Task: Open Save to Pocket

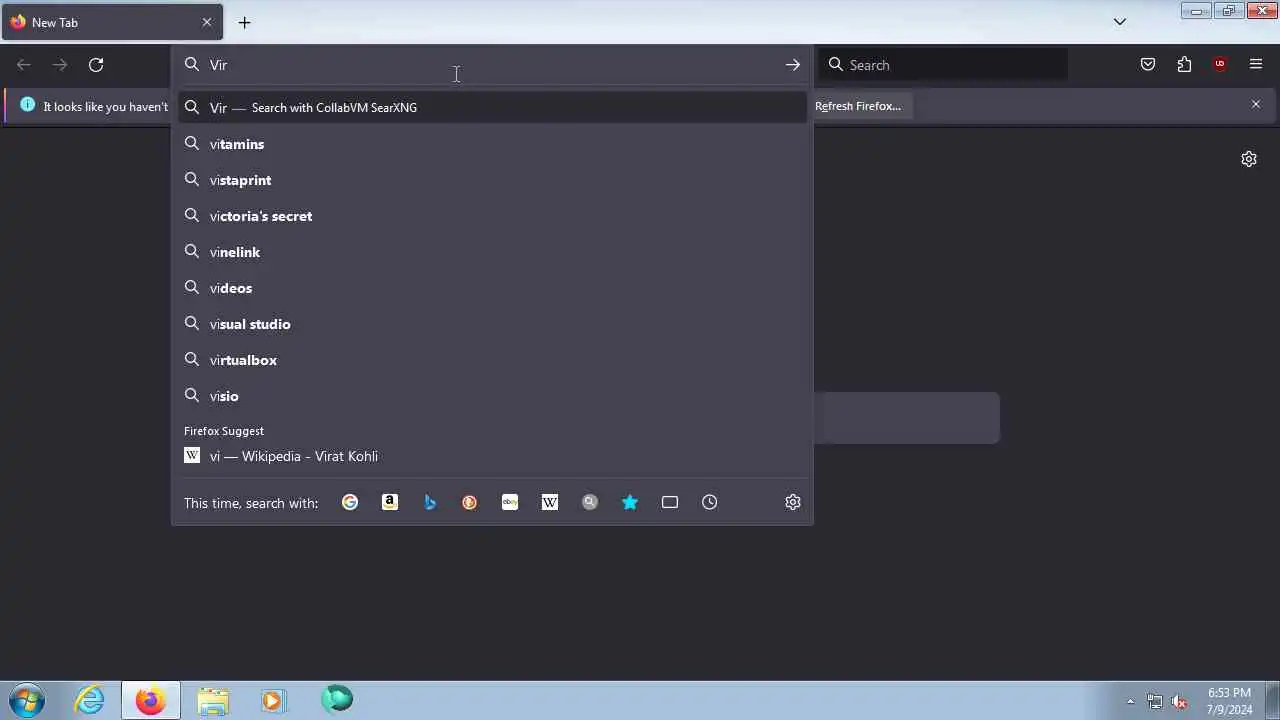Action: (x=1148, y=65)
